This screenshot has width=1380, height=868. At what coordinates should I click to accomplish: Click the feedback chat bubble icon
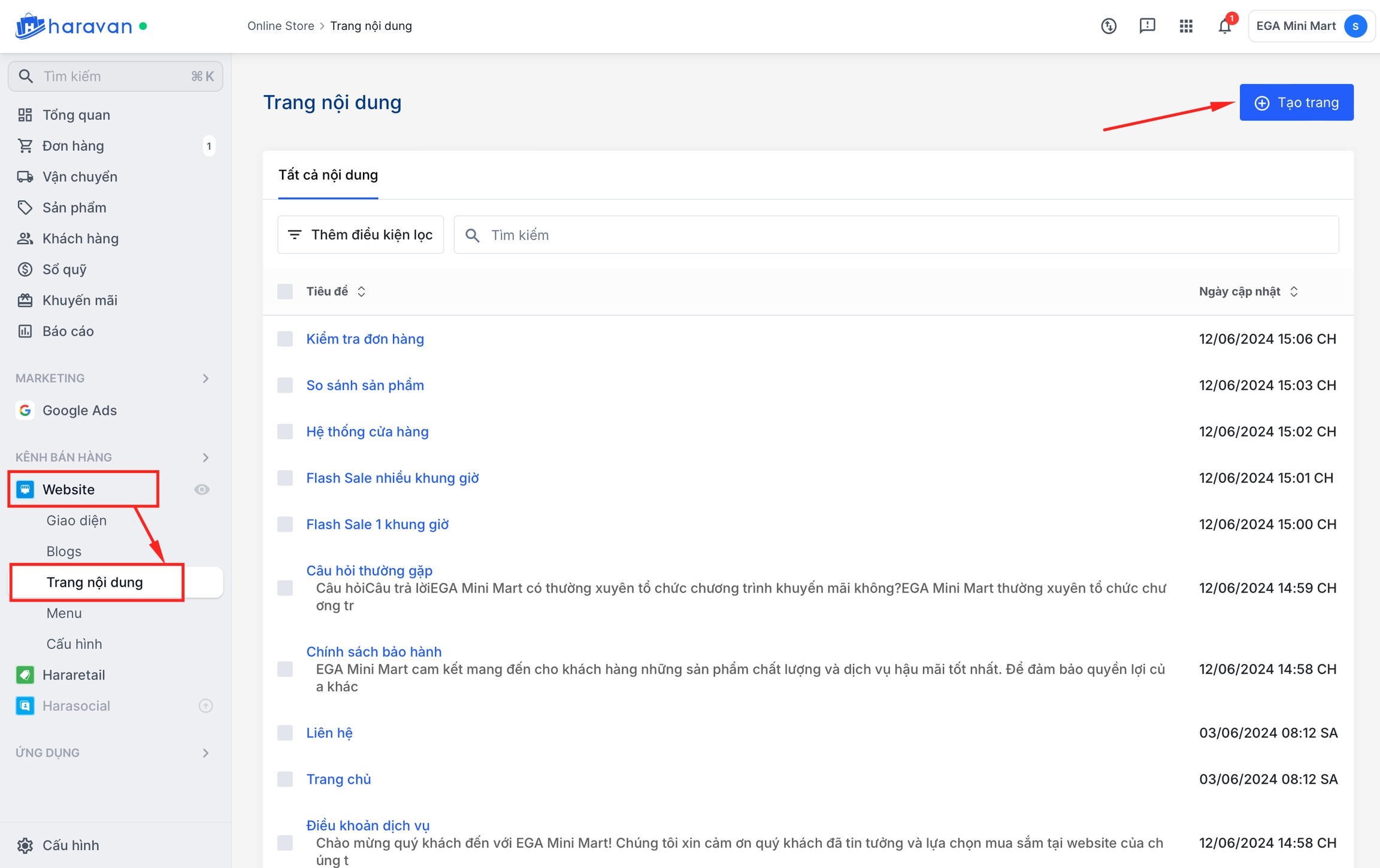[1147, 26]
